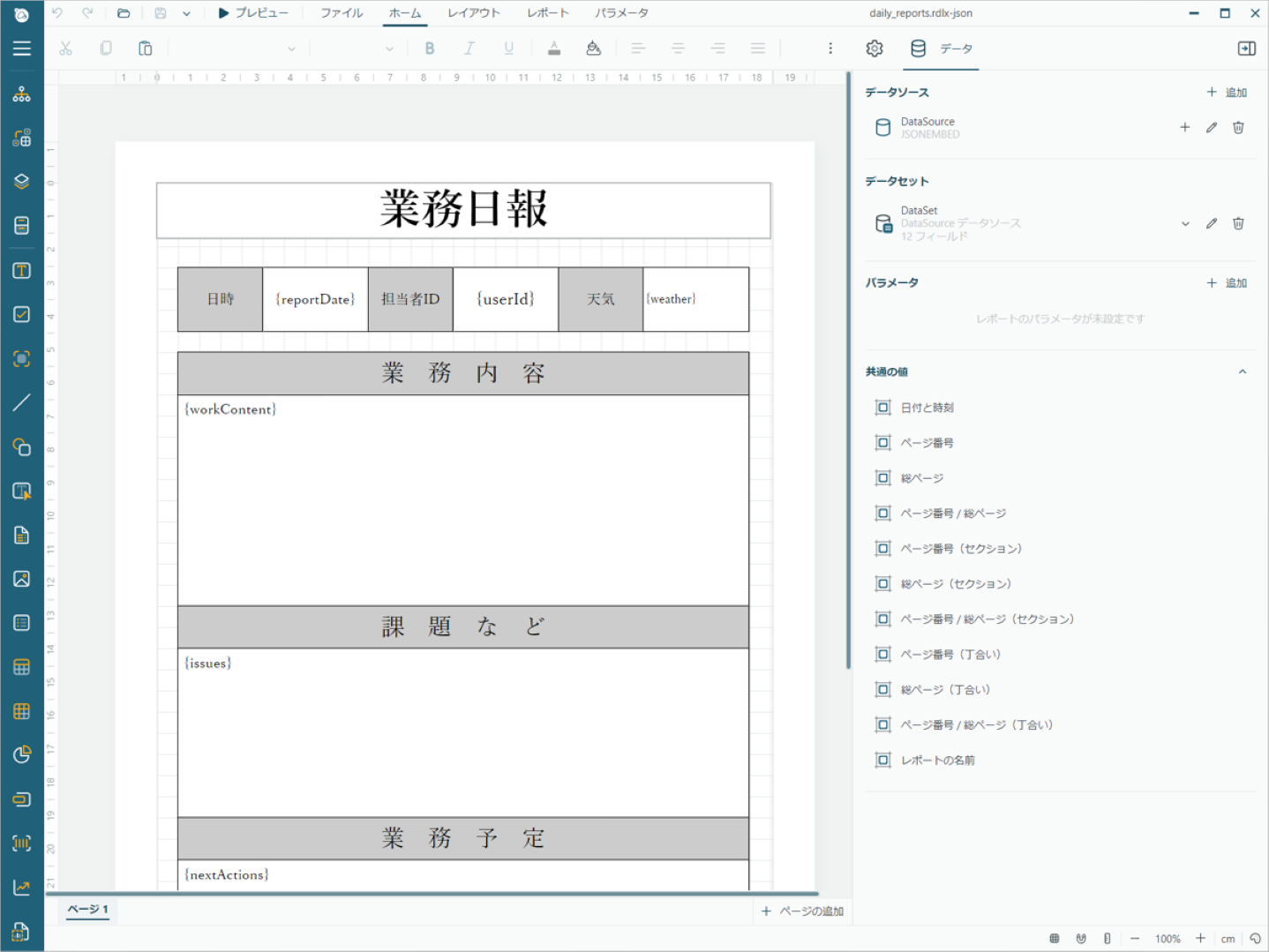This screenshot has height=952, width=1269.
Task: Delete the DataSource using the trash icon
Action: pos(1238,128)
